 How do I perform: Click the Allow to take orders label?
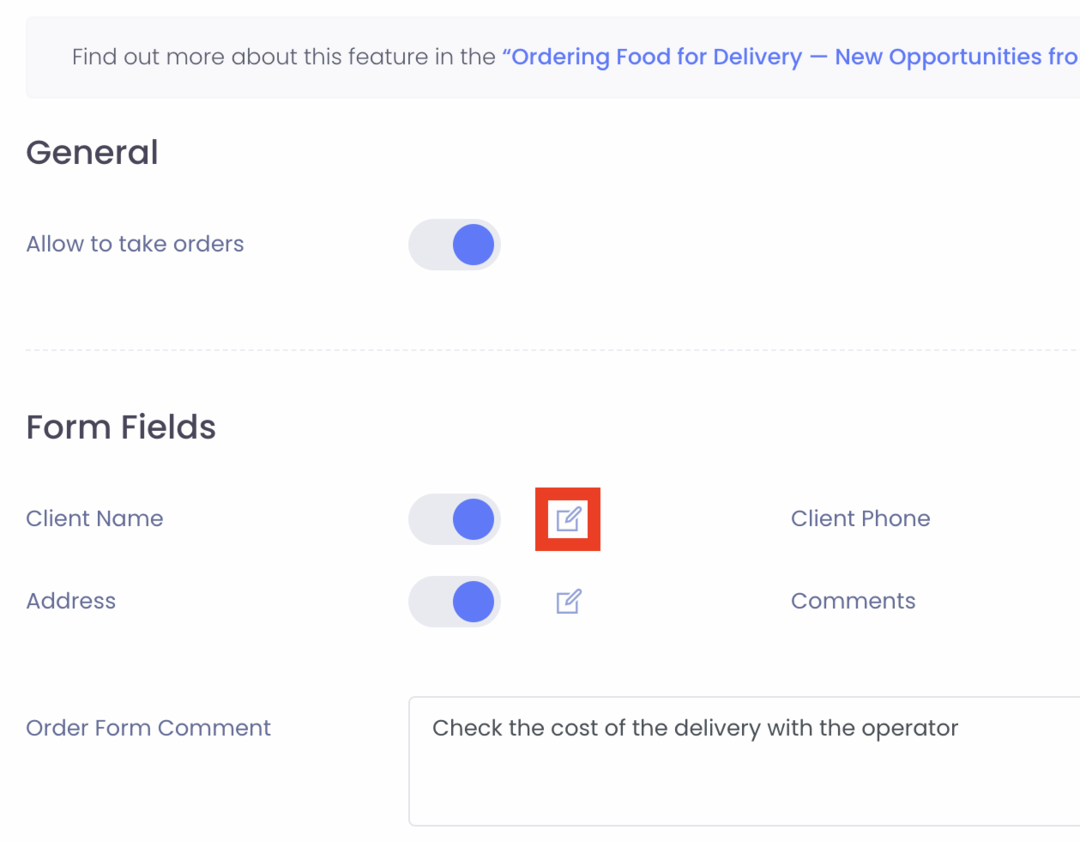point(135,244)
